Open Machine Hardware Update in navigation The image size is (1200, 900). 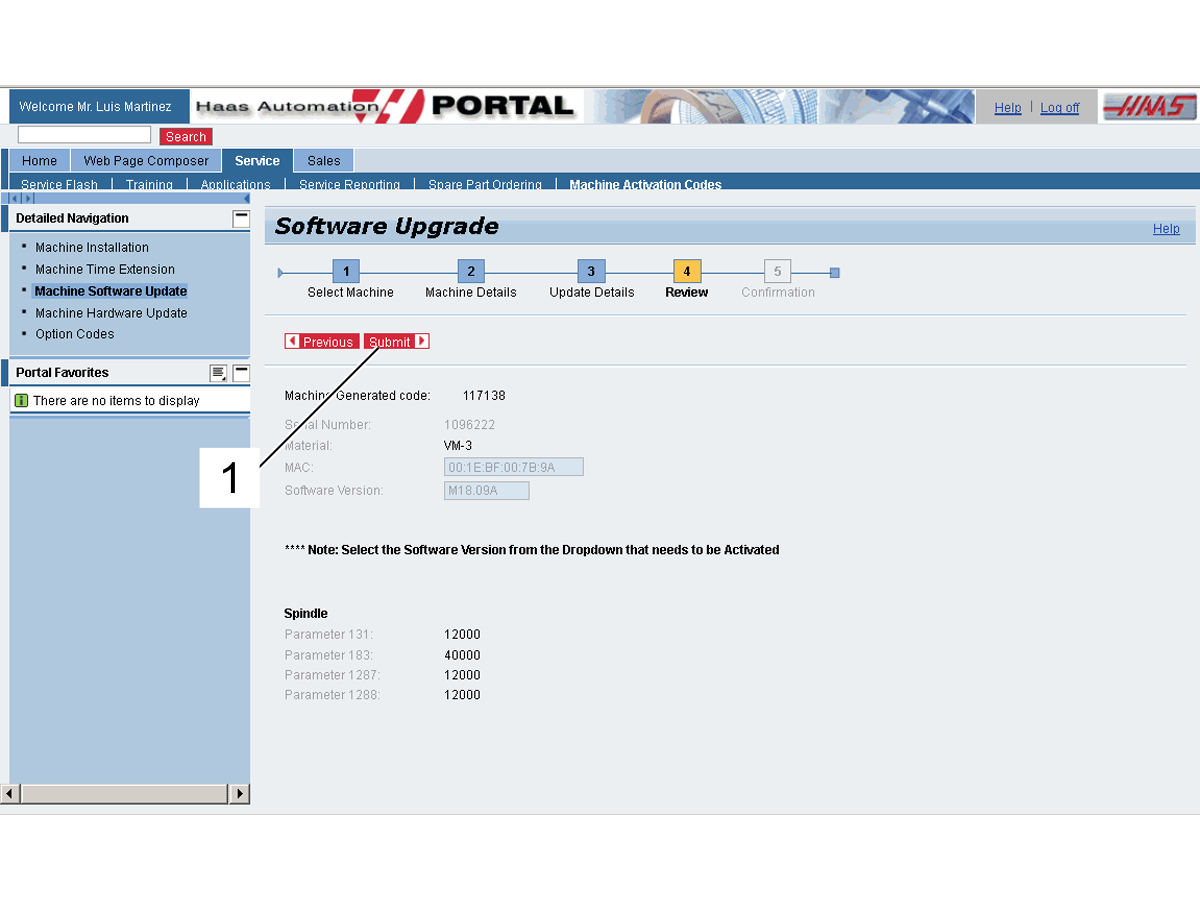[x=111, y=313]
